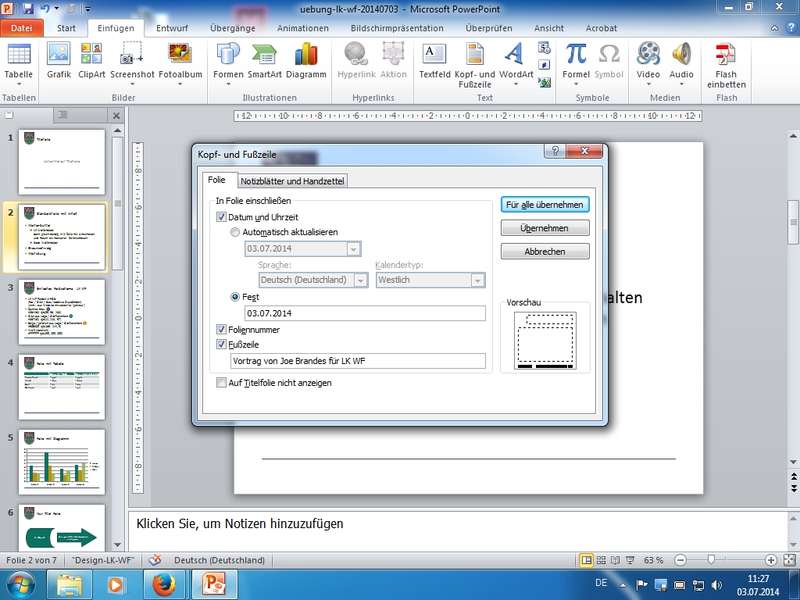This screenshot has height=600, width=800.
Task: Insert a Video from the ribbon
Action: (648, 60)
